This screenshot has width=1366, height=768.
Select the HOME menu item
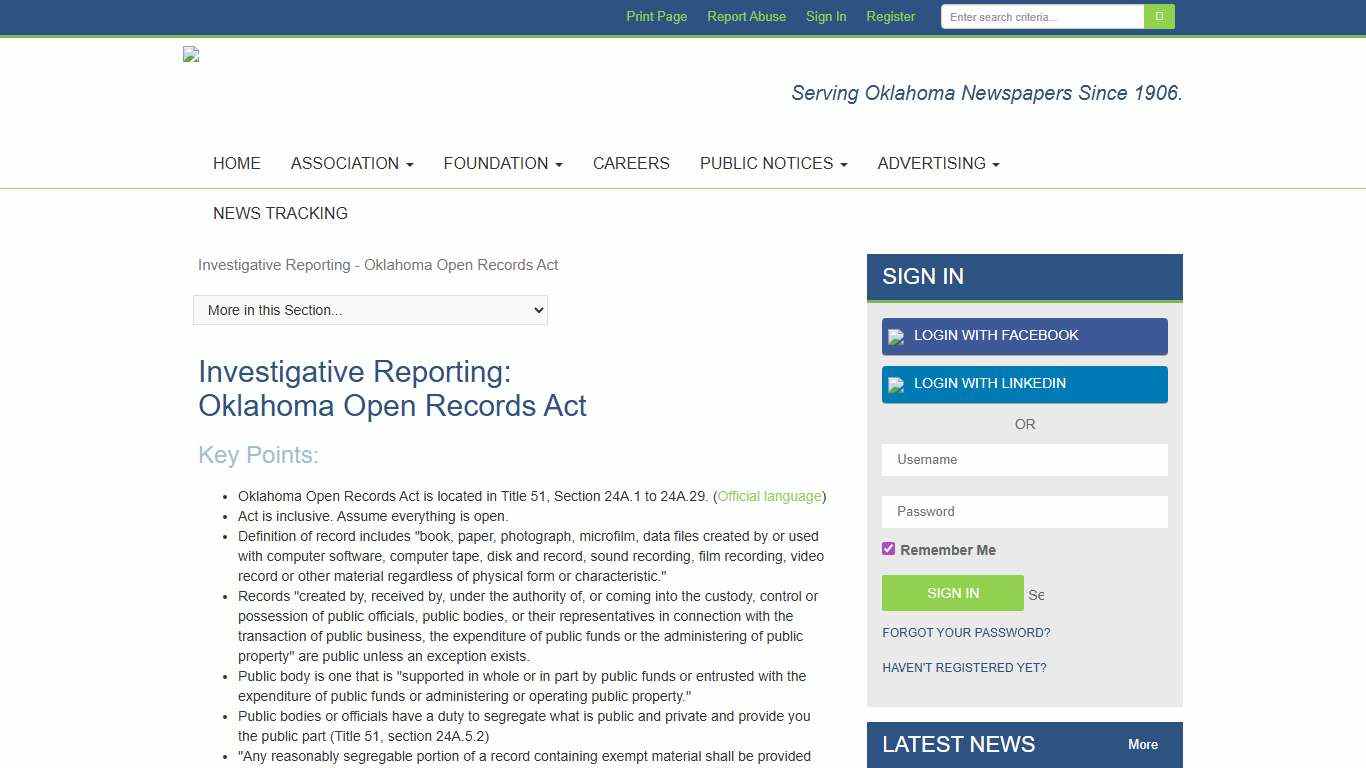[236, 163]
